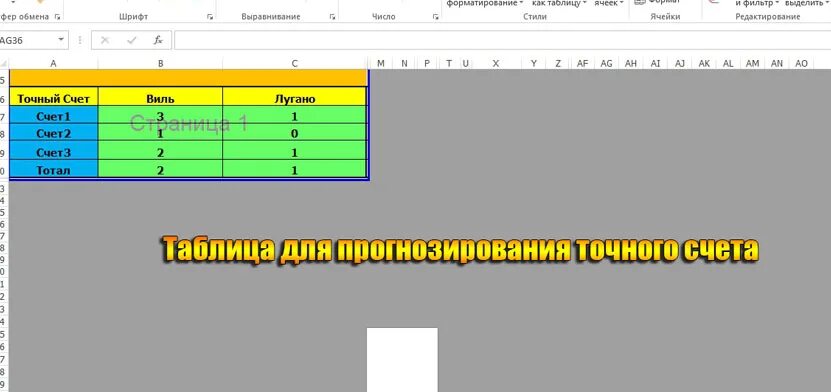This screenshot has height=392, width=831.
Task: Select column N header
Action: pos(404,64)
